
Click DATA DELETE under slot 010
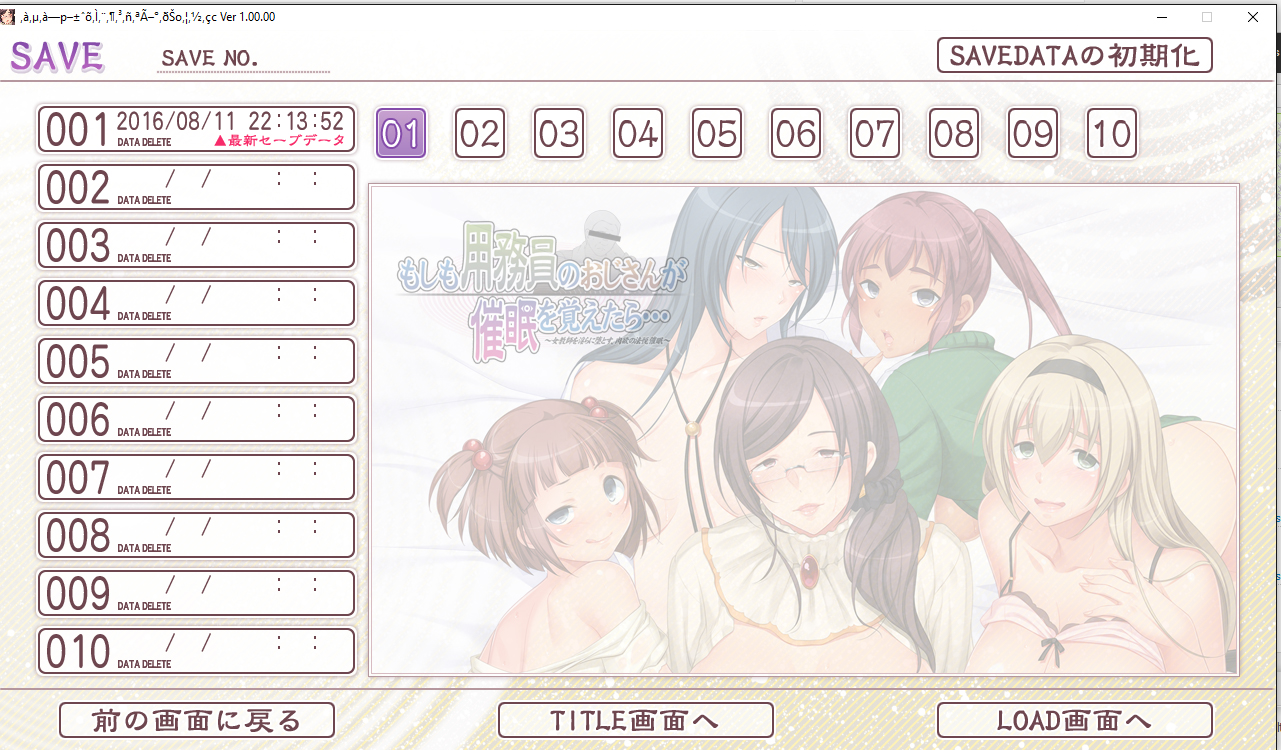144,664
